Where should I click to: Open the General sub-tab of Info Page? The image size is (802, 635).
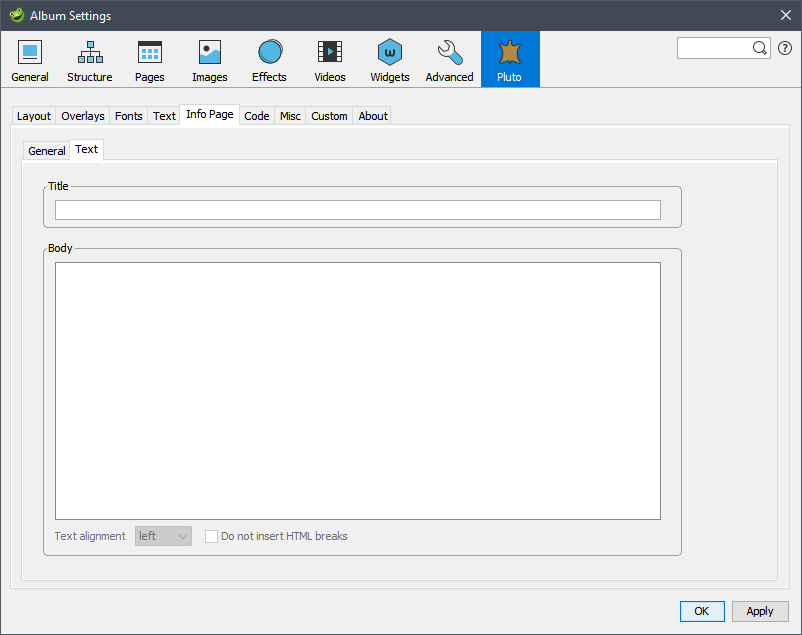[47, 151]
